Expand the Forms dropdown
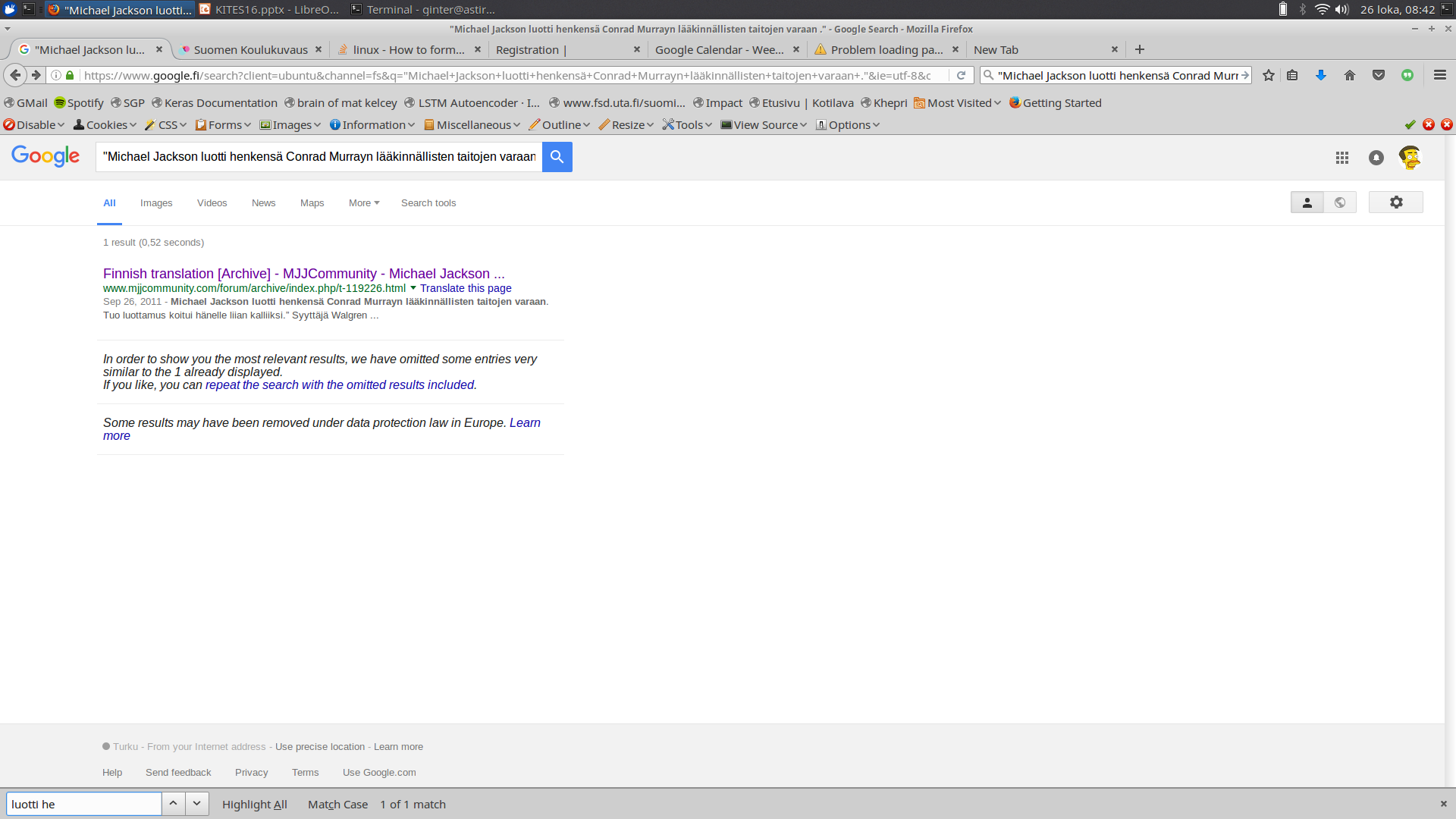 coord(223,124)
